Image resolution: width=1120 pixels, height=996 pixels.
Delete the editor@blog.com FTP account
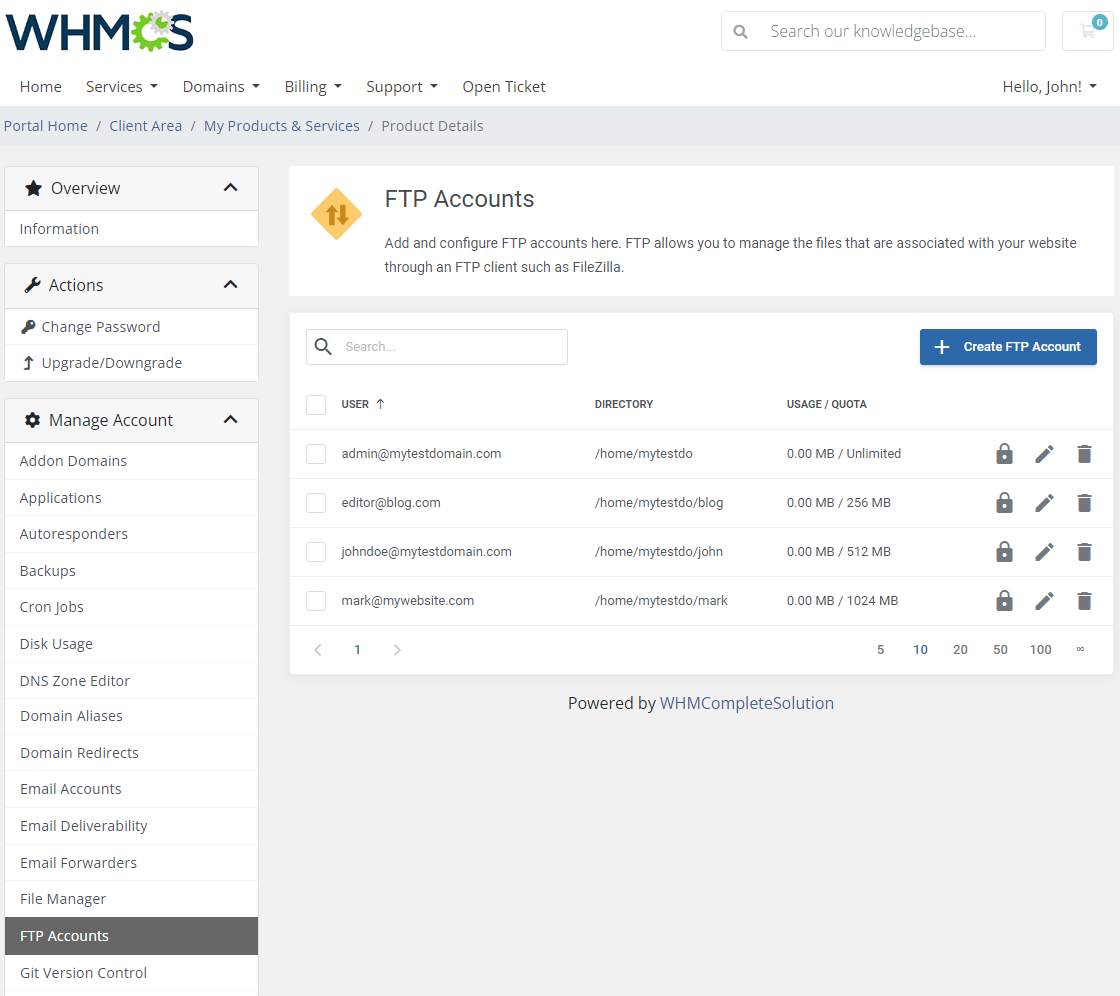pyautogui.click(x=1084, y=503)
